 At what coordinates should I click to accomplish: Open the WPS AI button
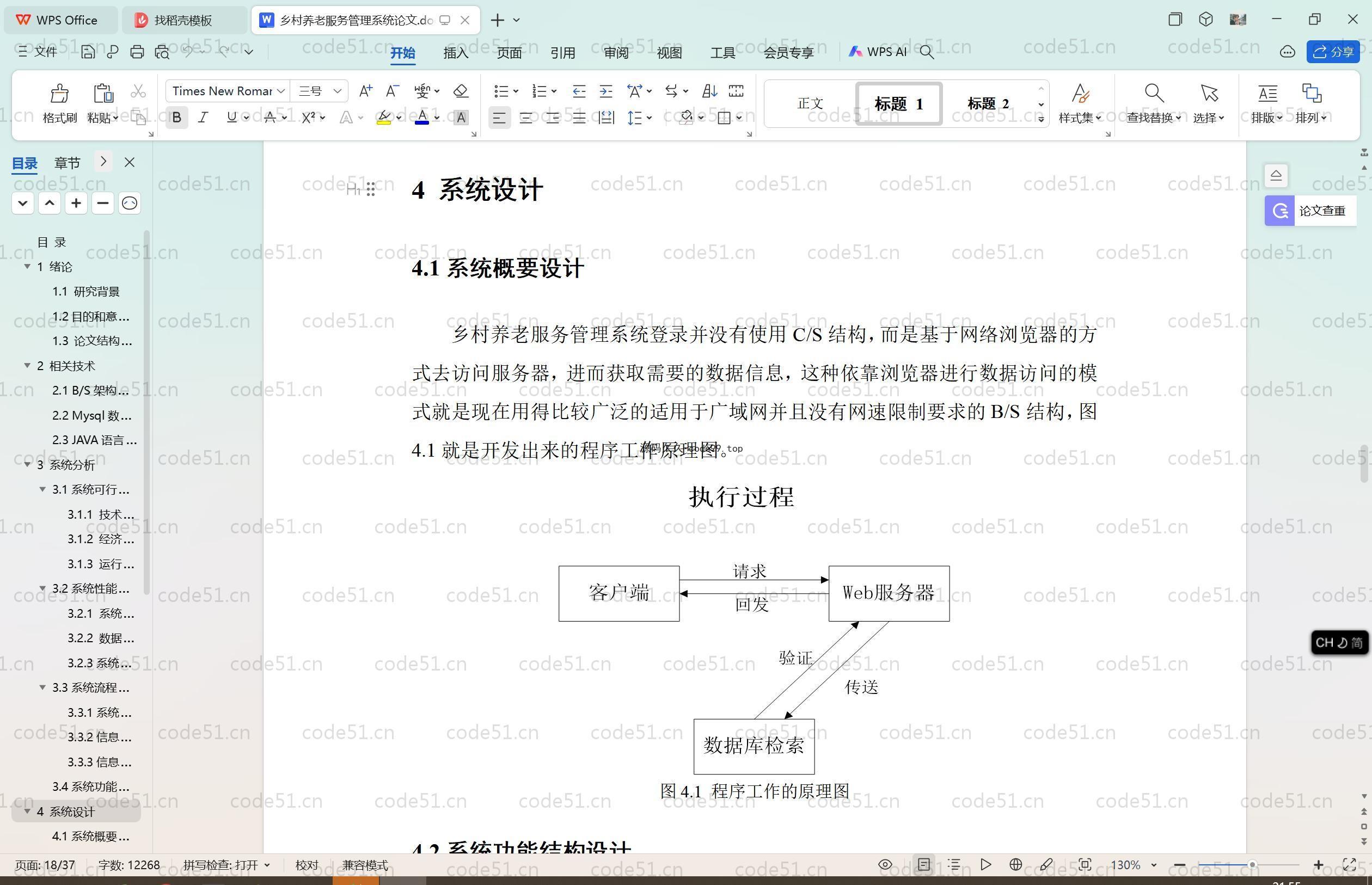point(877,52)
